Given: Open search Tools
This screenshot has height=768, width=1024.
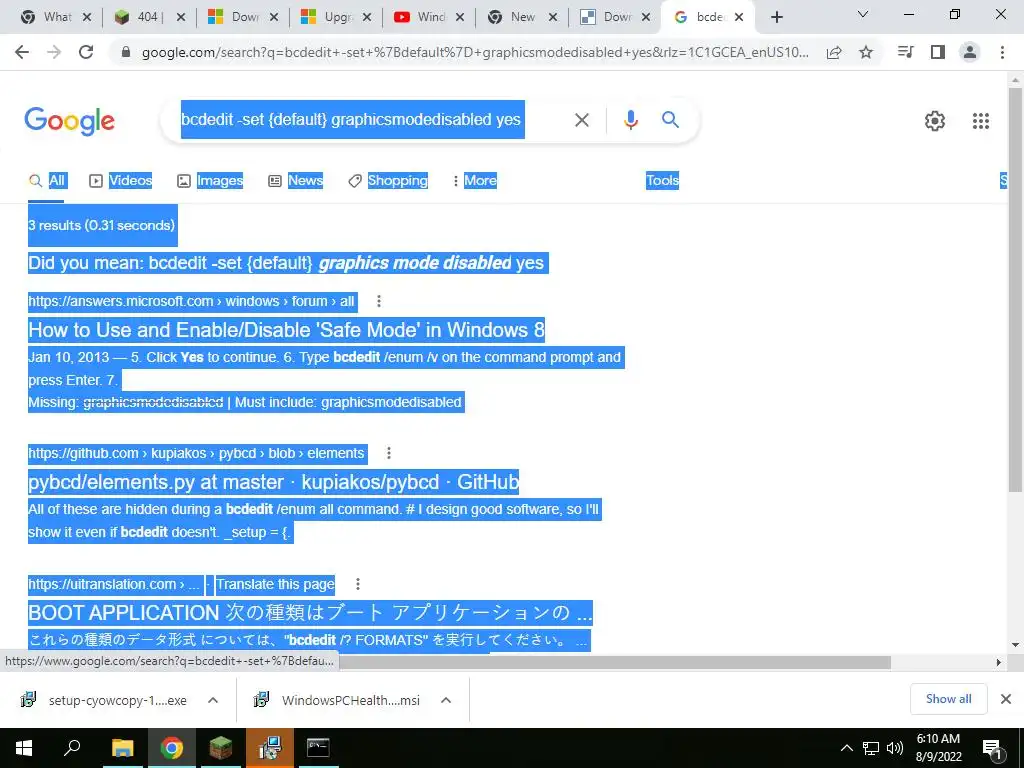Looking at the screenshot, I should [x=662, y=180].
